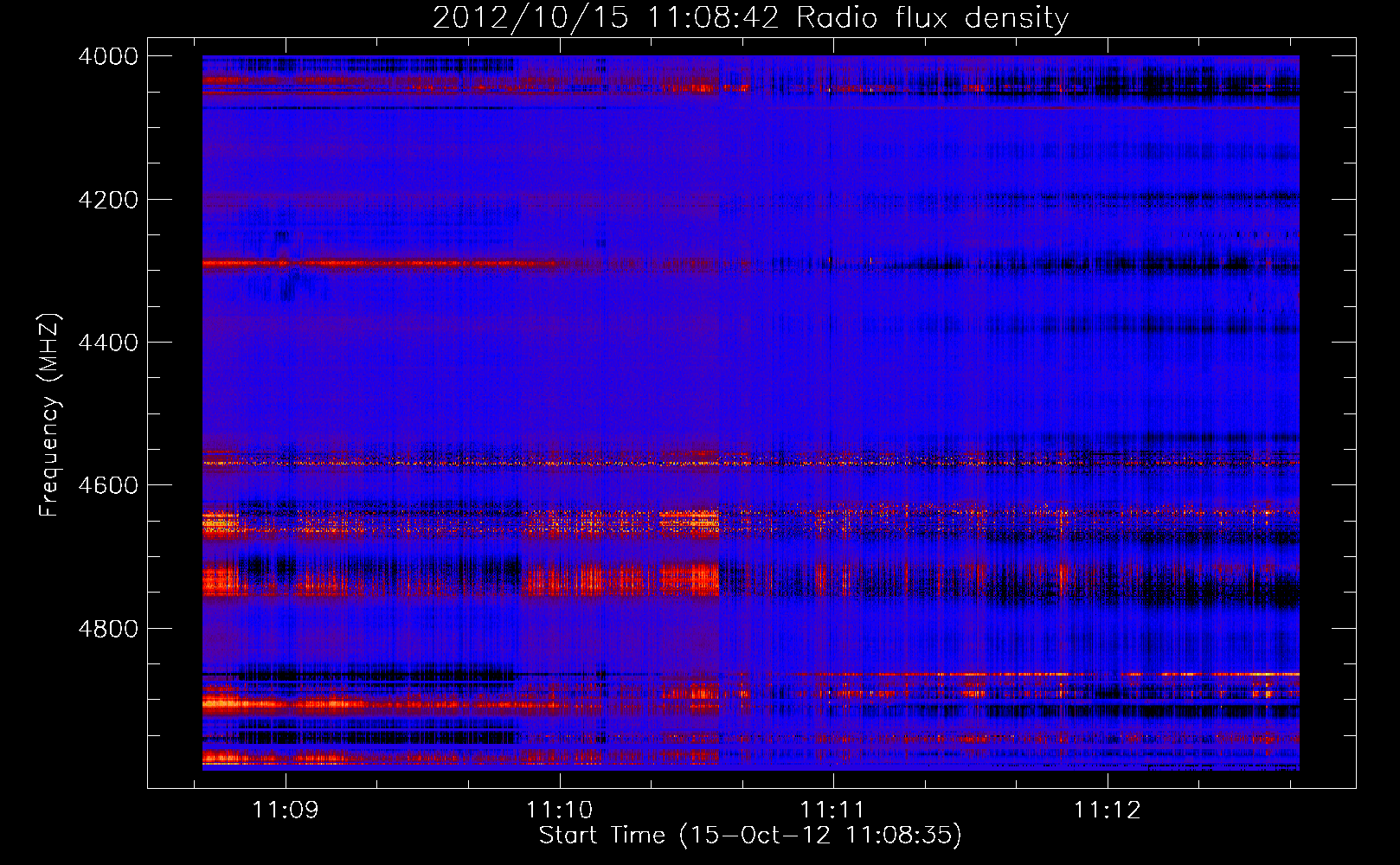Click the 11:09 time tick label
This screenshot has width=1400, height=865.
click(286, 810)
